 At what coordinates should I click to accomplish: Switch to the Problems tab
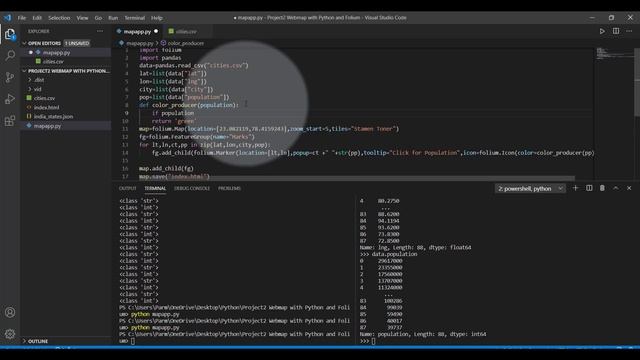tap(229, 188)
